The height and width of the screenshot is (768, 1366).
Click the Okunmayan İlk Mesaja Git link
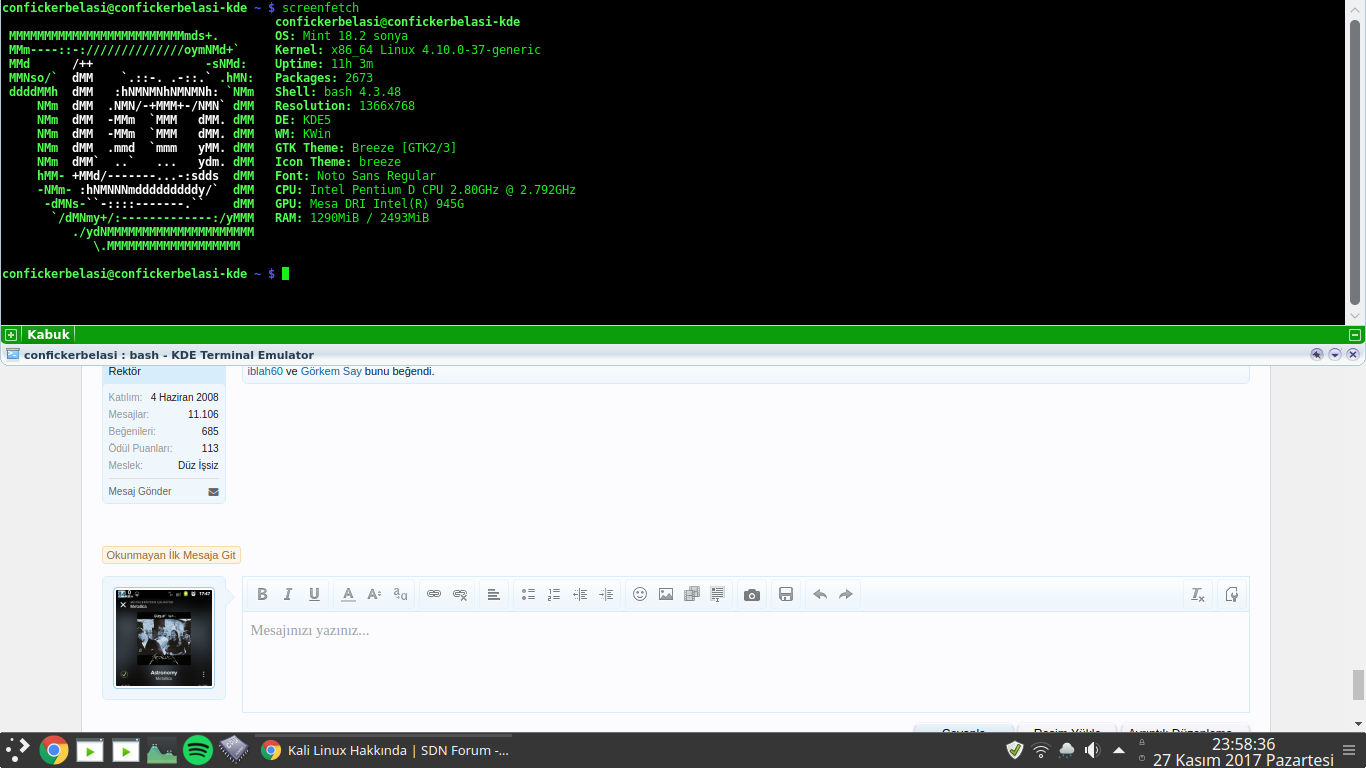click(x=171, y=555)
